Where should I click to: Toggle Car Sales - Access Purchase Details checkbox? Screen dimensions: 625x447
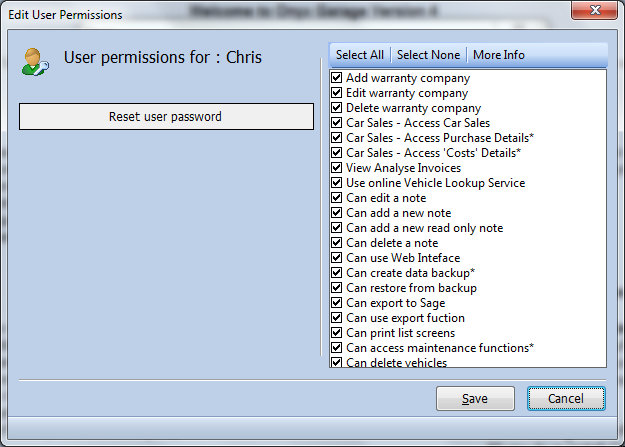click(336, 138)
